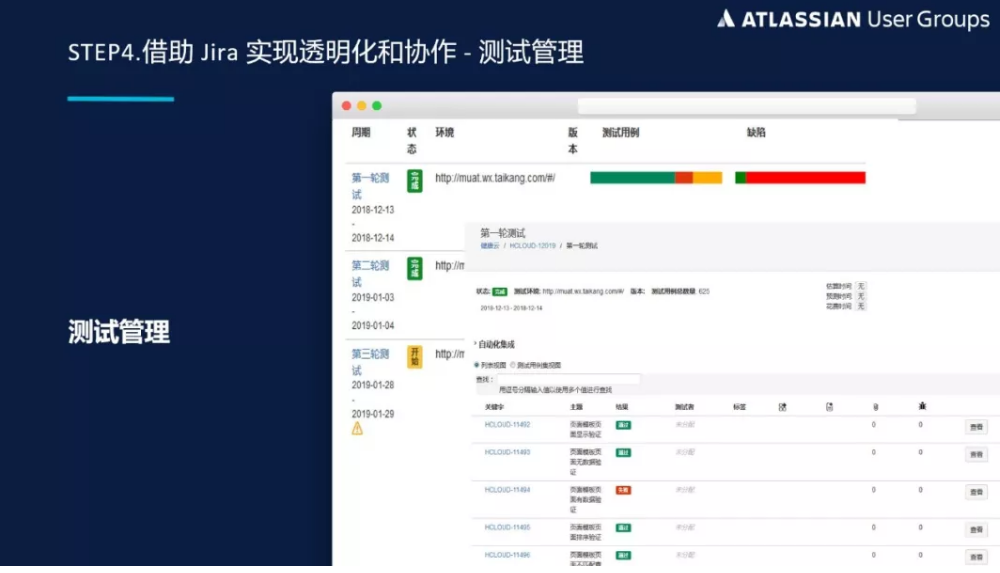This screenshot has height=573, width=1000.
Task: Click the attachment paperclip column icon
Action: pyautogui.click(x=876, y=406)
